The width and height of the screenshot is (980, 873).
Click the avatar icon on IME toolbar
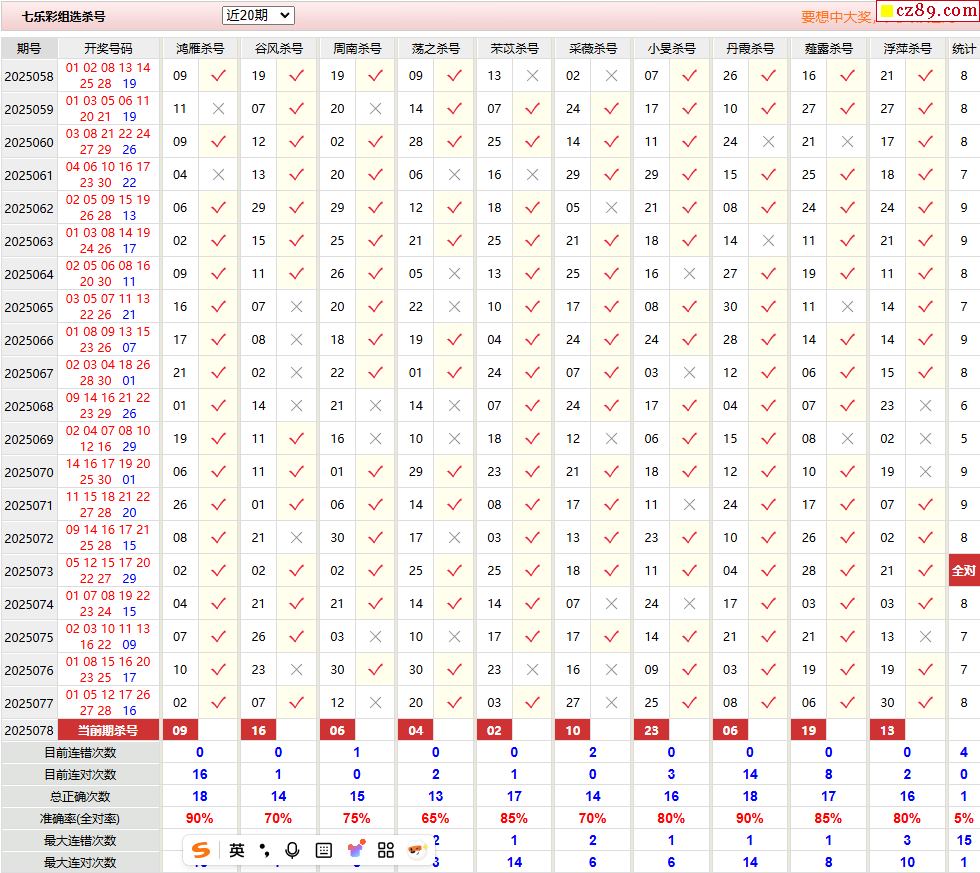(416, 850)
